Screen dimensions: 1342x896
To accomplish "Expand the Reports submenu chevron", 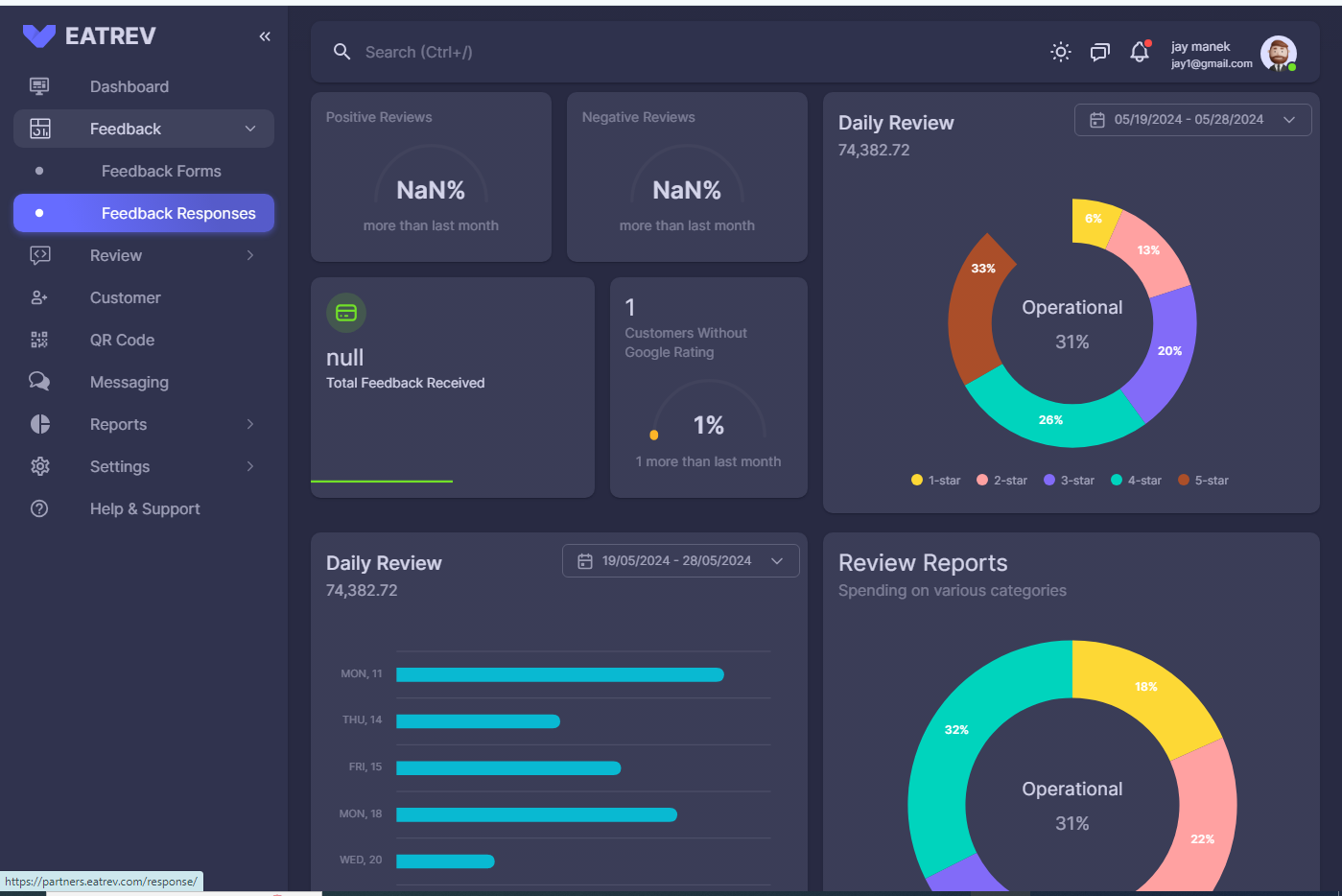I will pyautogui.click(x=250, y=424).
